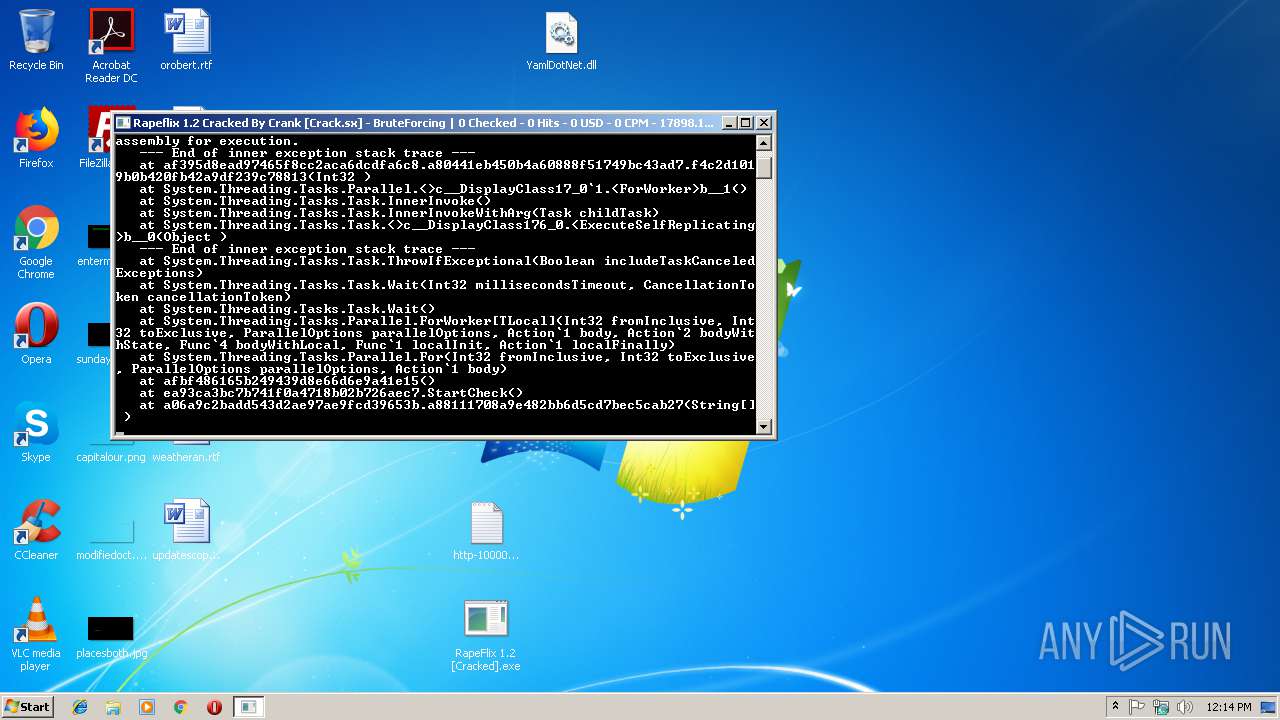Select the VLC media player shortcut

click(x=36, y=634)
